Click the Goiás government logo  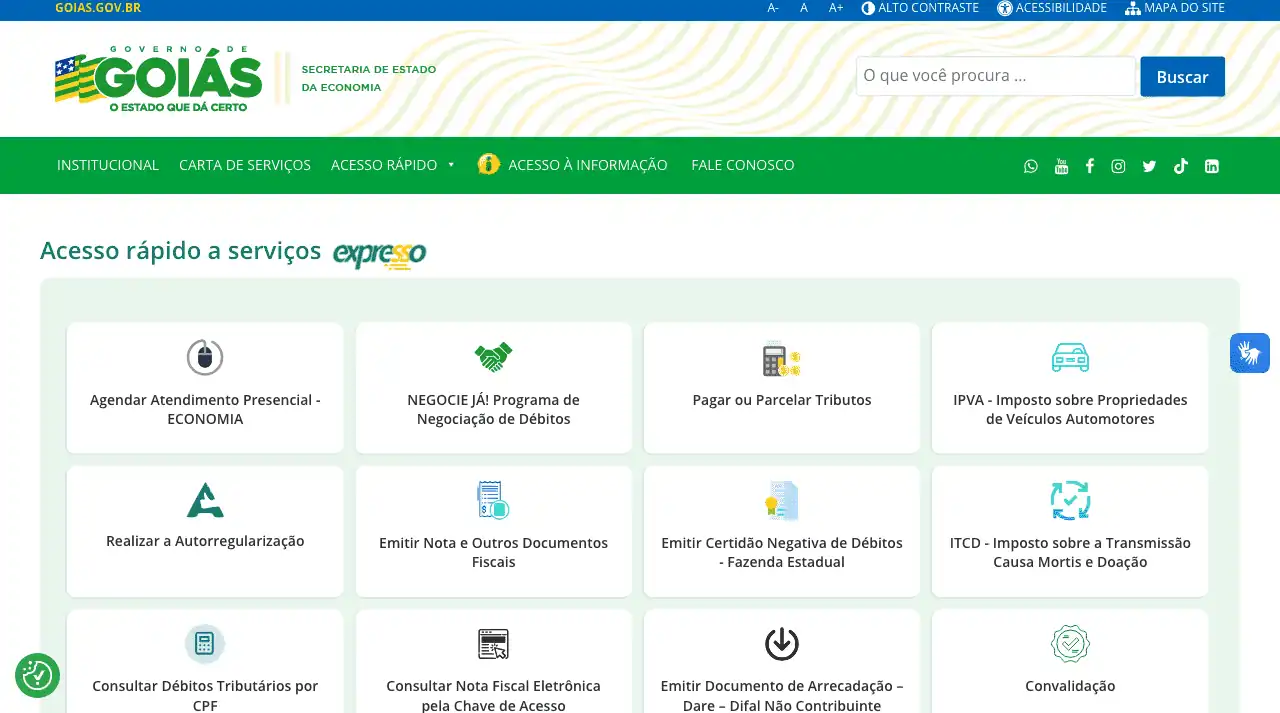pos(158,78)
